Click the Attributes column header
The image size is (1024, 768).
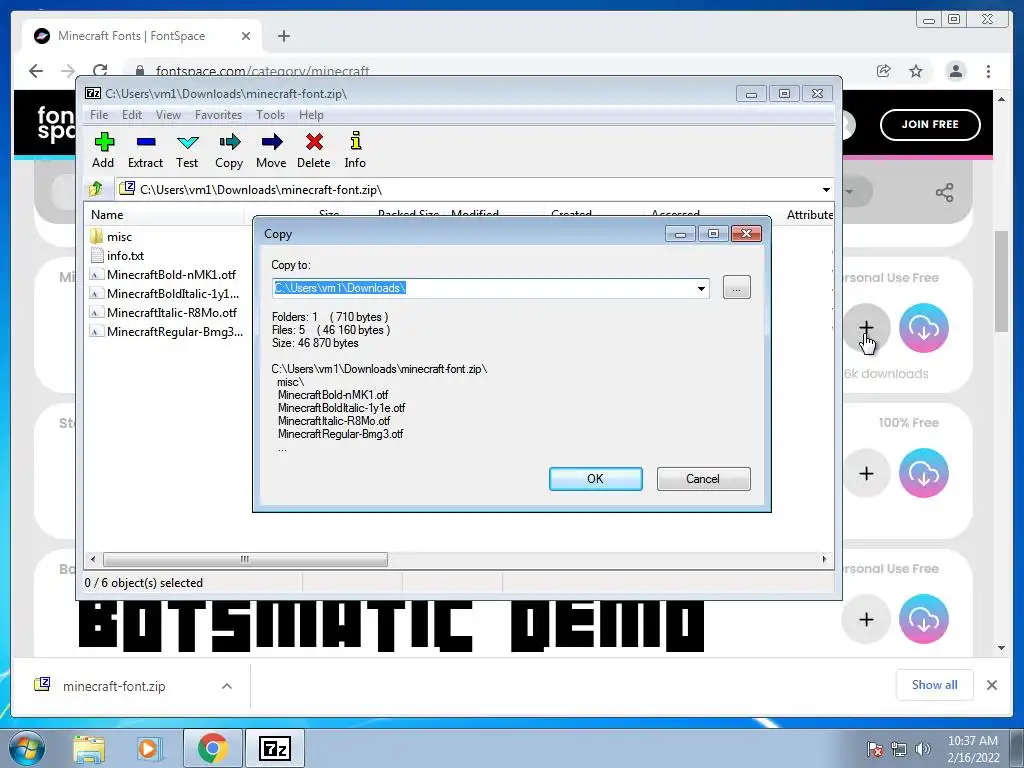tap(808, 215)
